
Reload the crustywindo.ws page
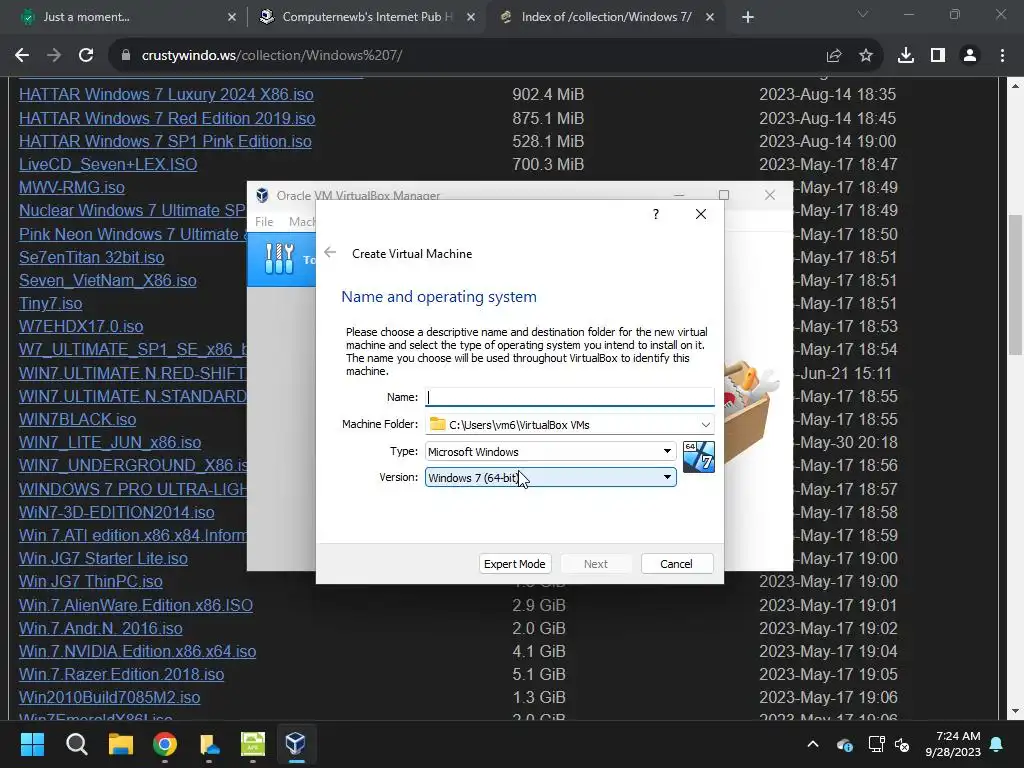click(x=86, y=56)
